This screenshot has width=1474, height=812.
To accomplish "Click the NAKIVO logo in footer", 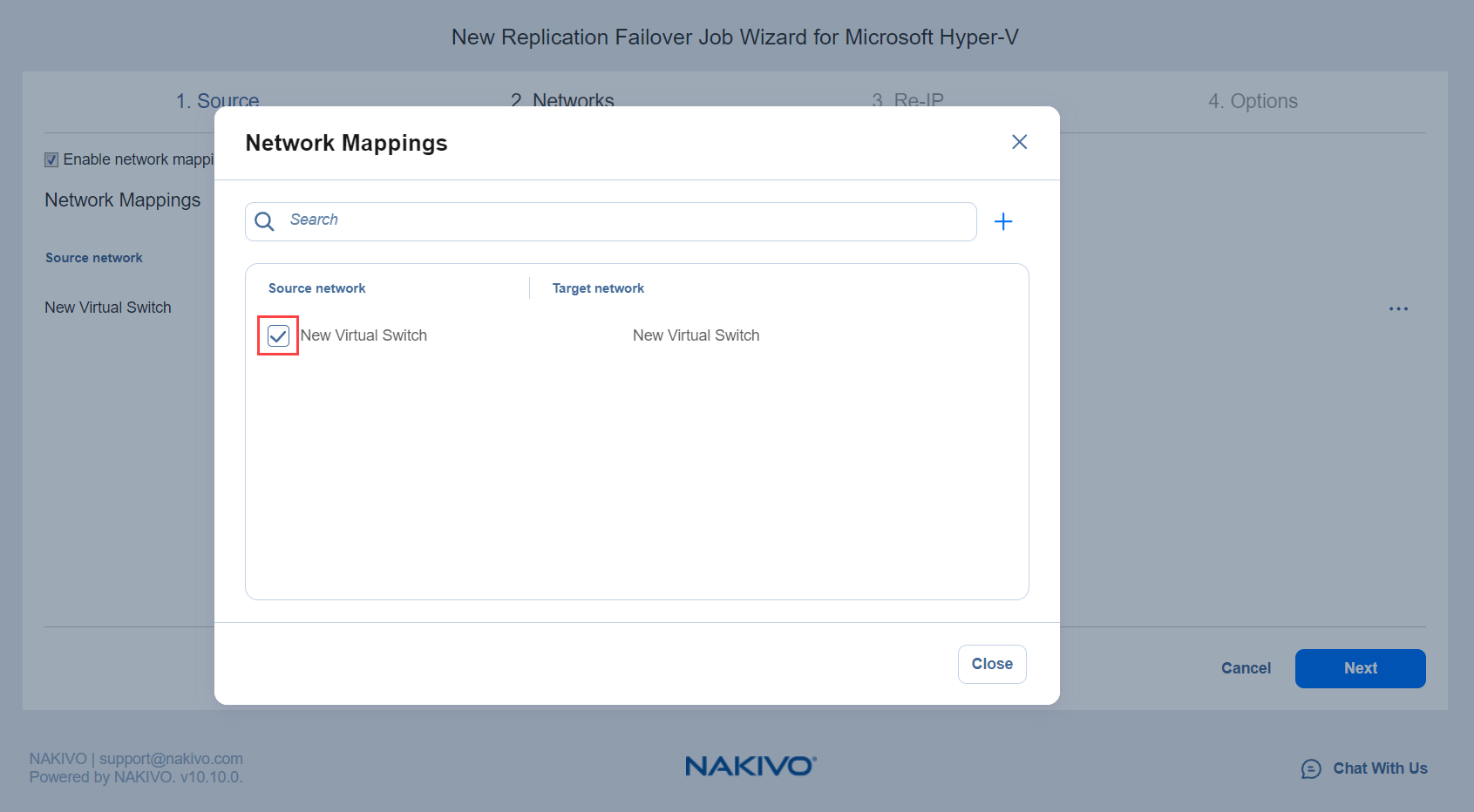I will coord(750,766).
